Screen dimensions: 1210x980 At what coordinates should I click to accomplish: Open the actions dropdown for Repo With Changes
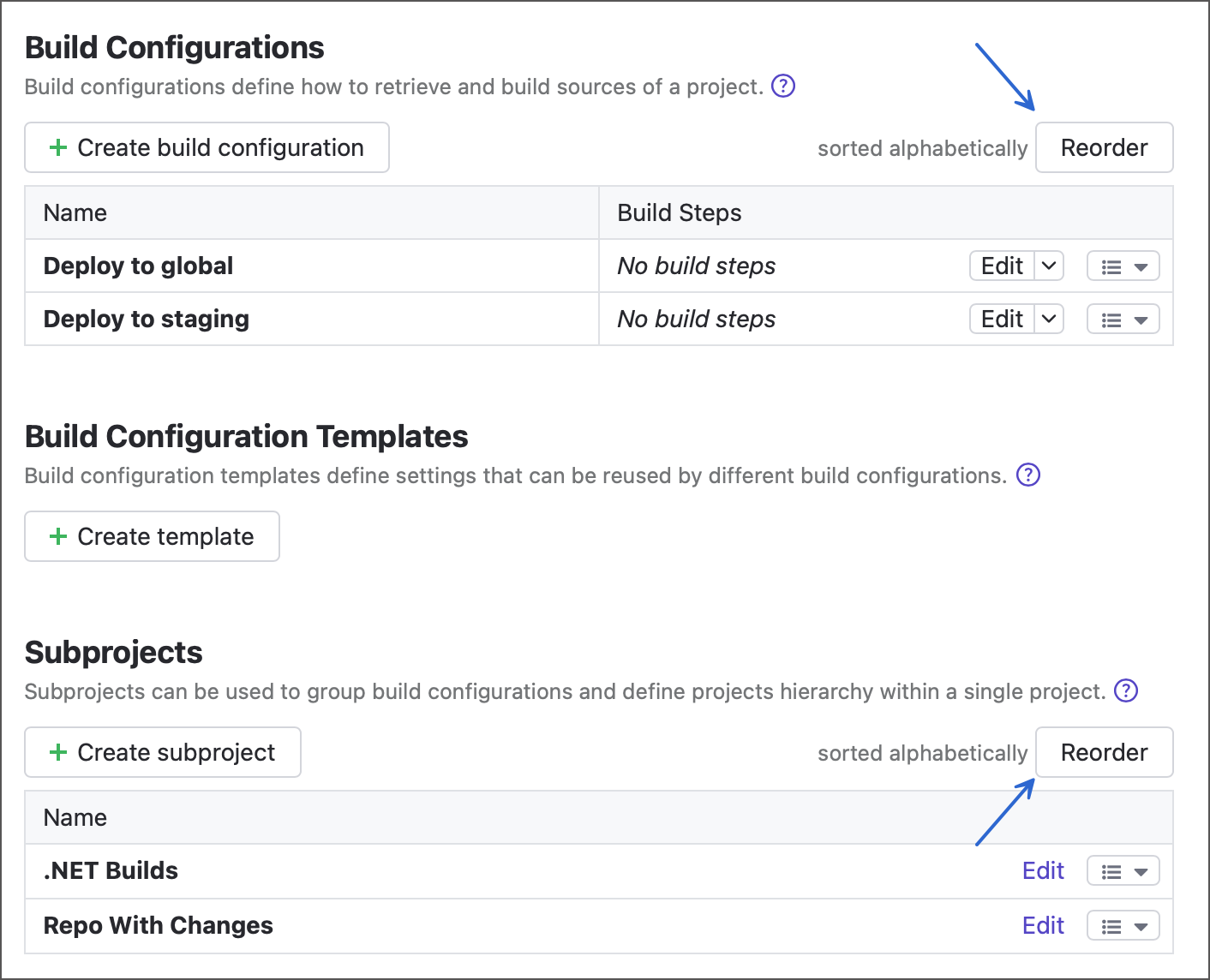[x=1123, y=925]
